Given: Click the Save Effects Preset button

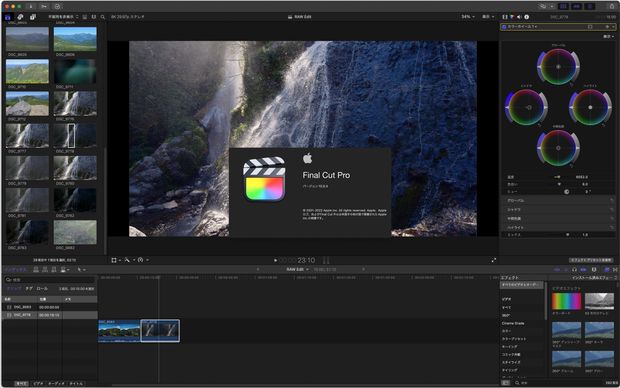Looking at the screenshot, I should click(x=590, y=260).
